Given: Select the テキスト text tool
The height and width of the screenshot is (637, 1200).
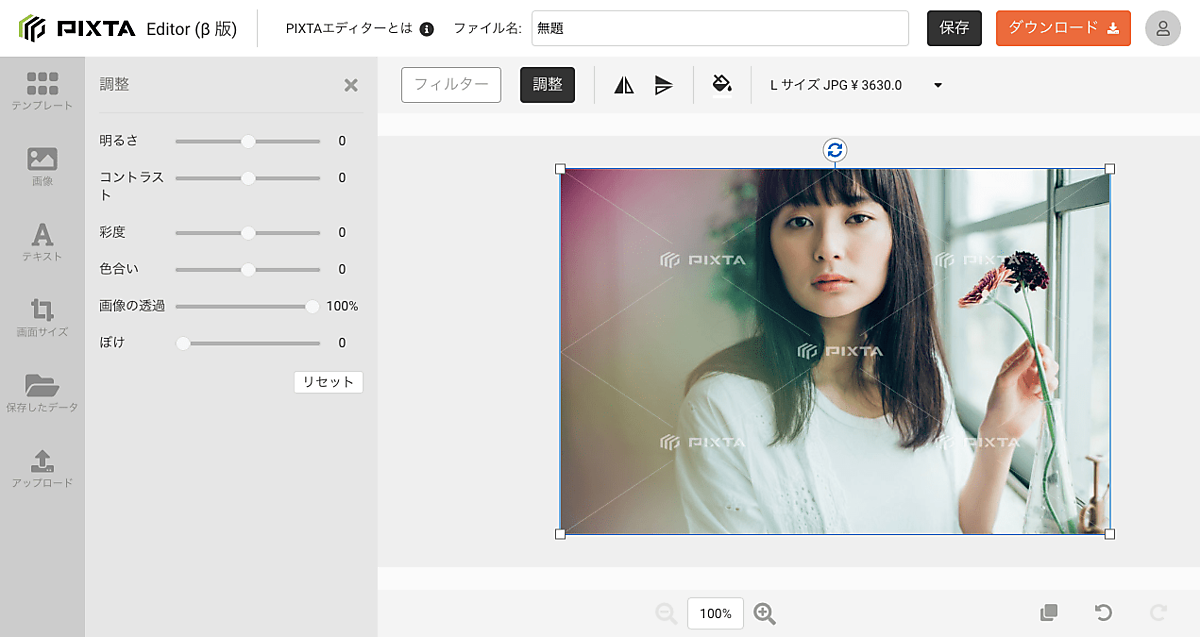Looking at the screenshot, I should point(42,242).
